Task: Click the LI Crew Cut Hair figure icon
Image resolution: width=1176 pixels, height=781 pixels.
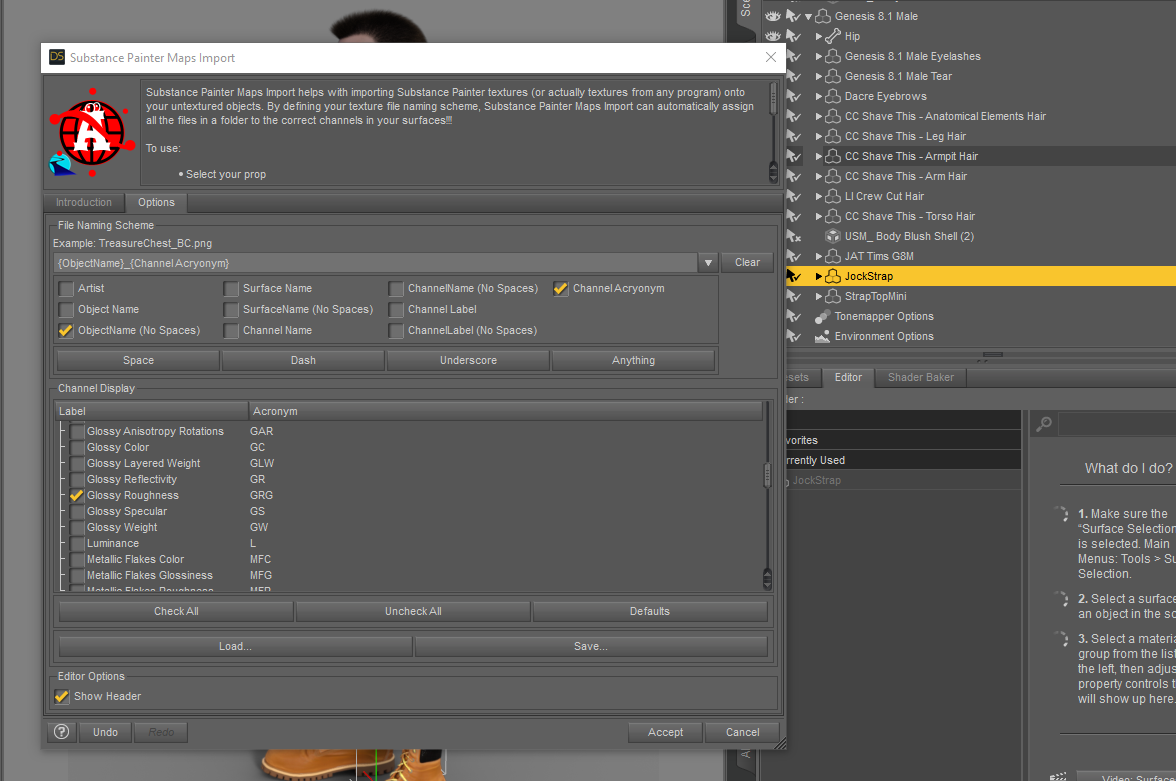Action: (832, 196)
